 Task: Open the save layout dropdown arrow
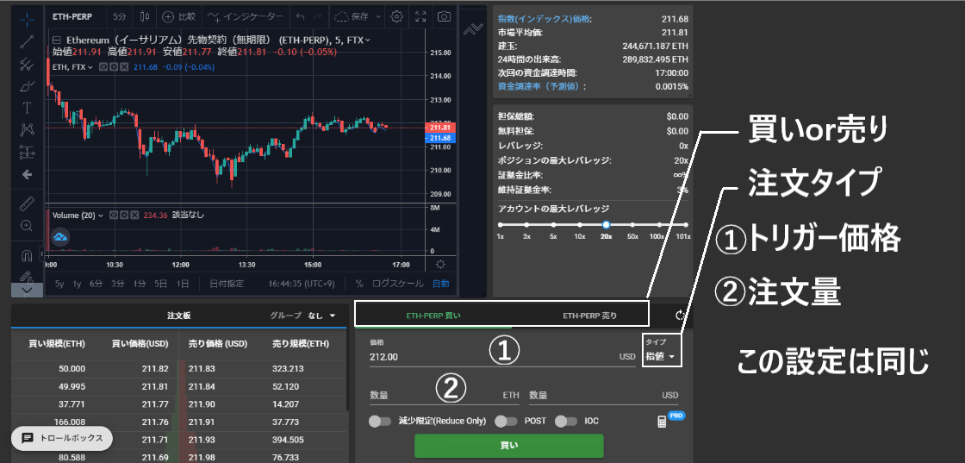click(x=378, y=17)
